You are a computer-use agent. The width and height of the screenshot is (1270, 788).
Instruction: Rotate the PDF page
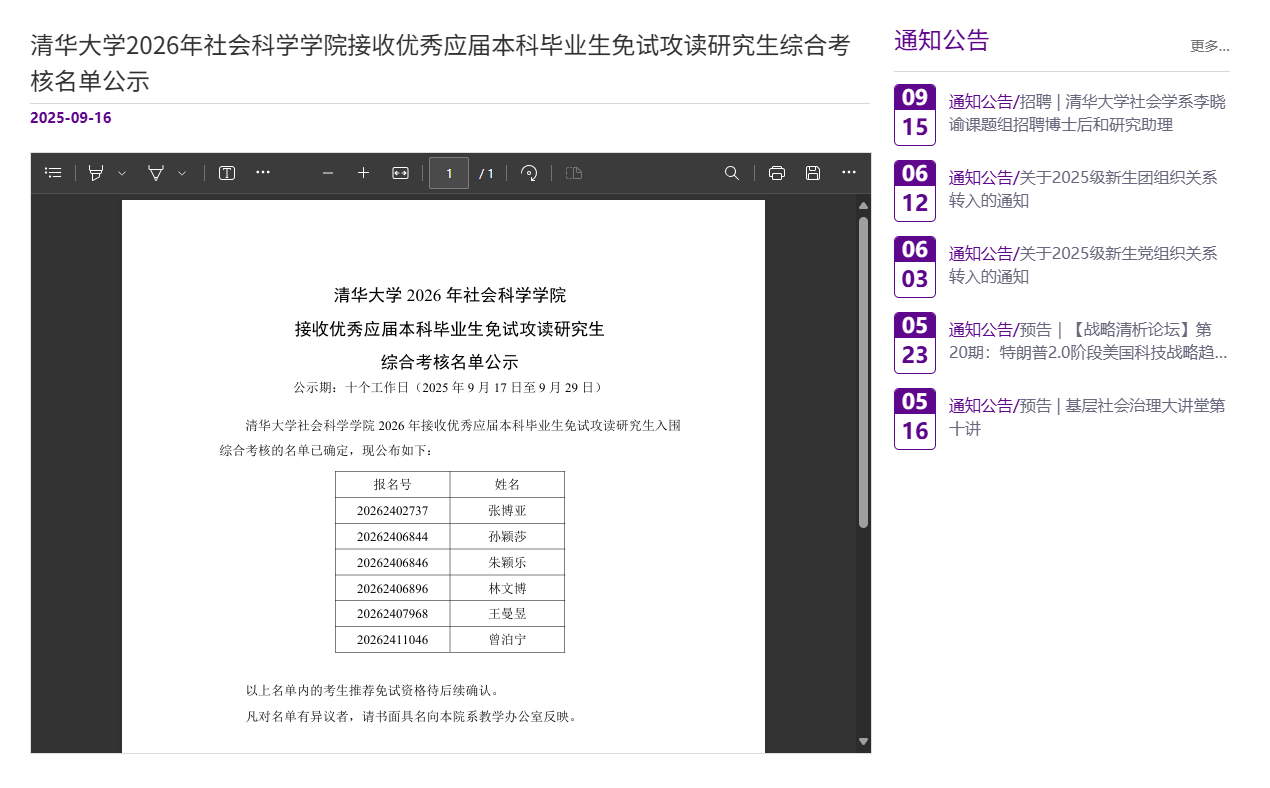(x=529, y=173)
